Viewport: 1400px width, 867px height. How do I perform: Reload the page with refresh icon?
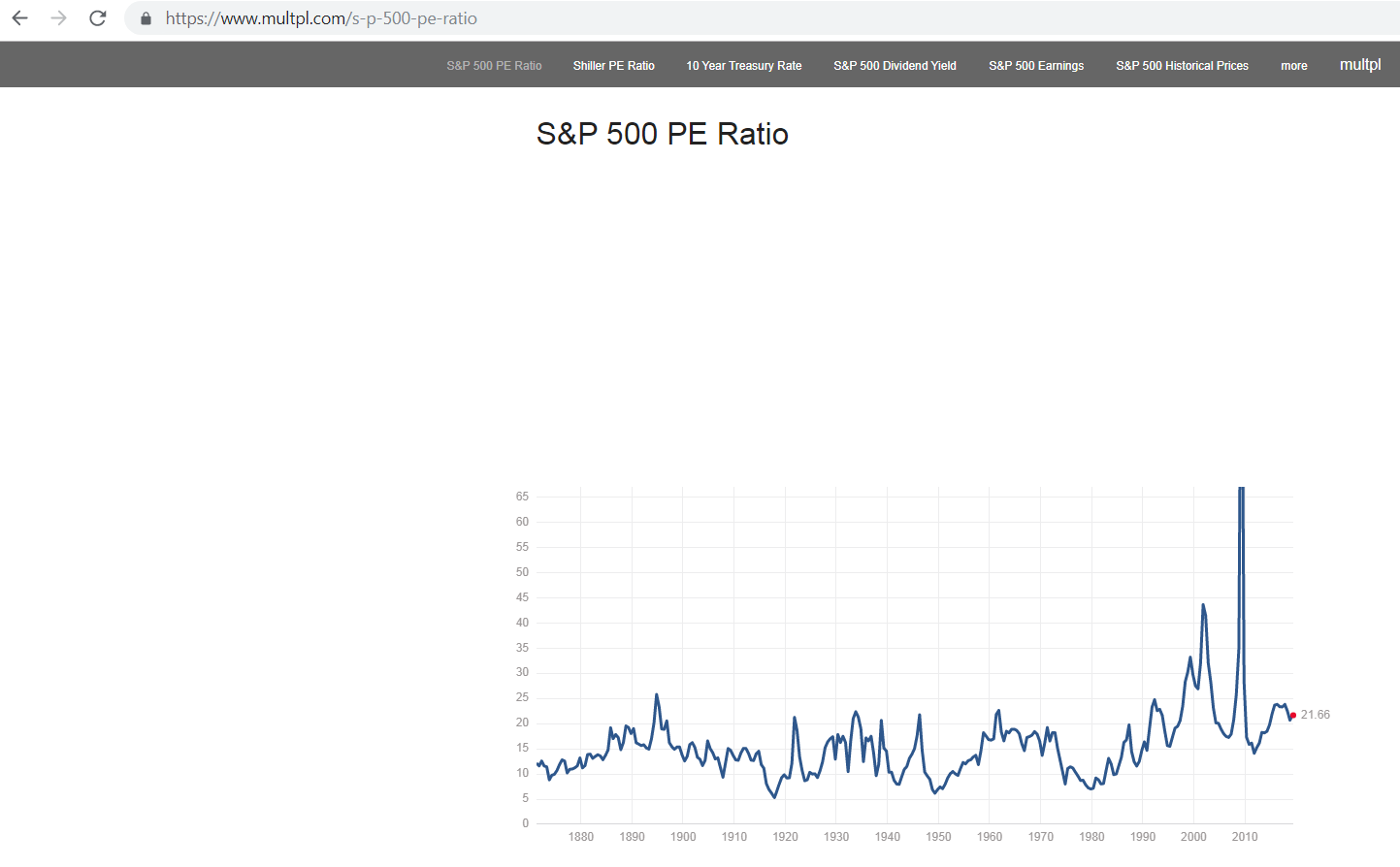pos(97,18)
